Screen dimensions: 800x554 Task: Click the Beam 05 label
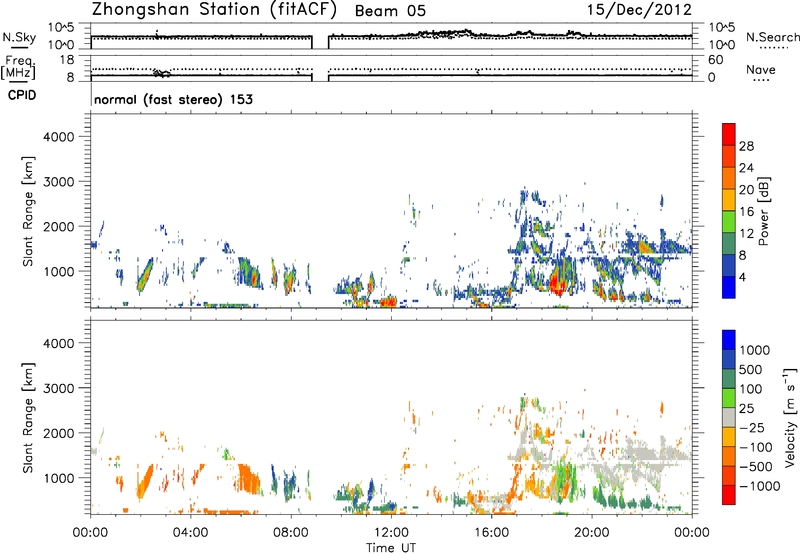(x=390, y=11)
